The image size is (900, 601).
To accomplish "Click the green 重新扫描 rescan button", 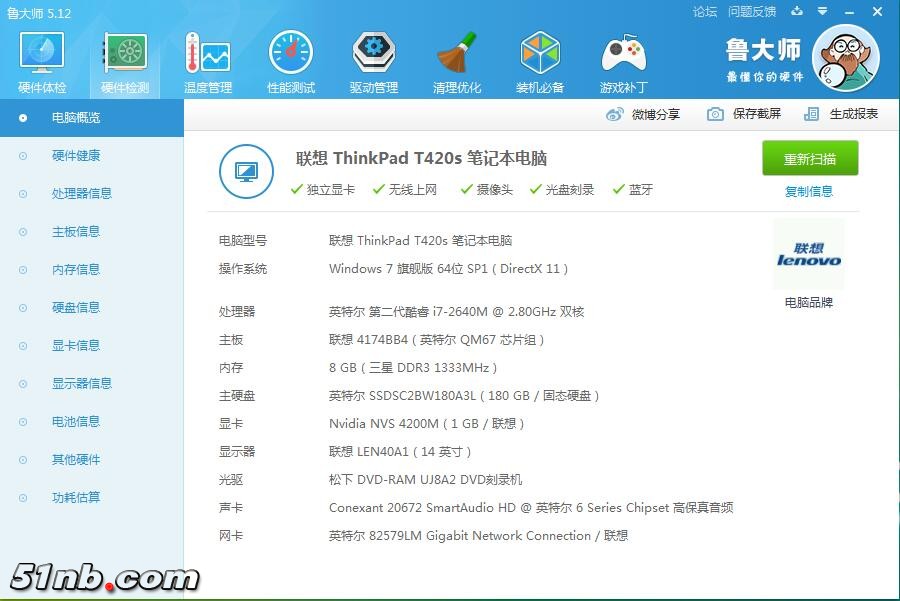I will 810,158.
